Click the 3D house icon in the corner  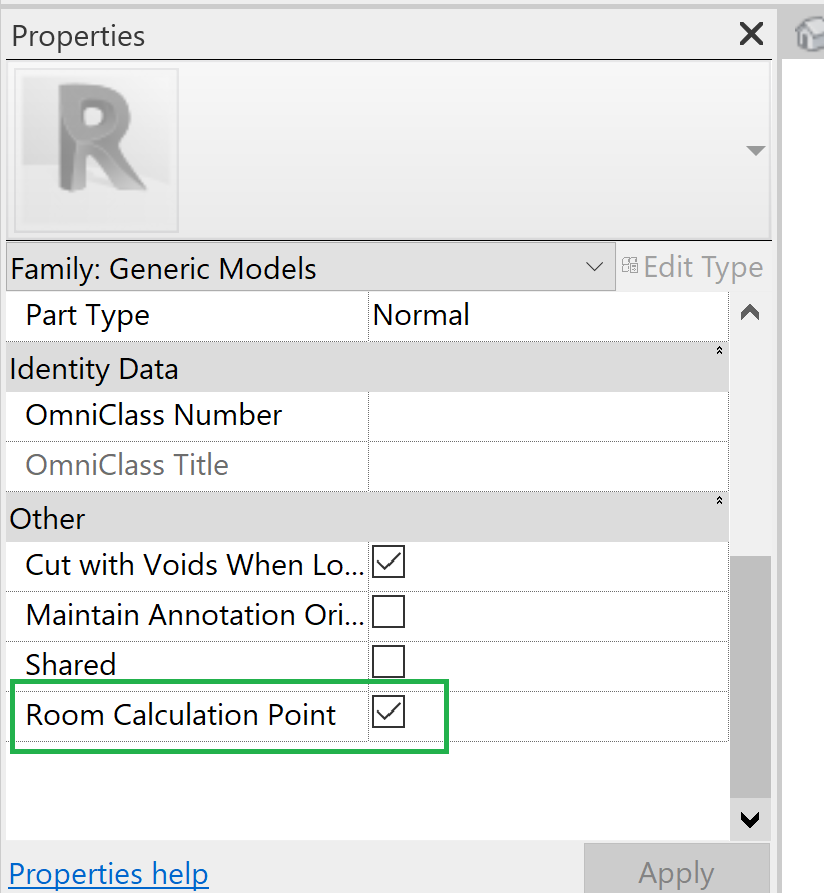click(812, 32)
